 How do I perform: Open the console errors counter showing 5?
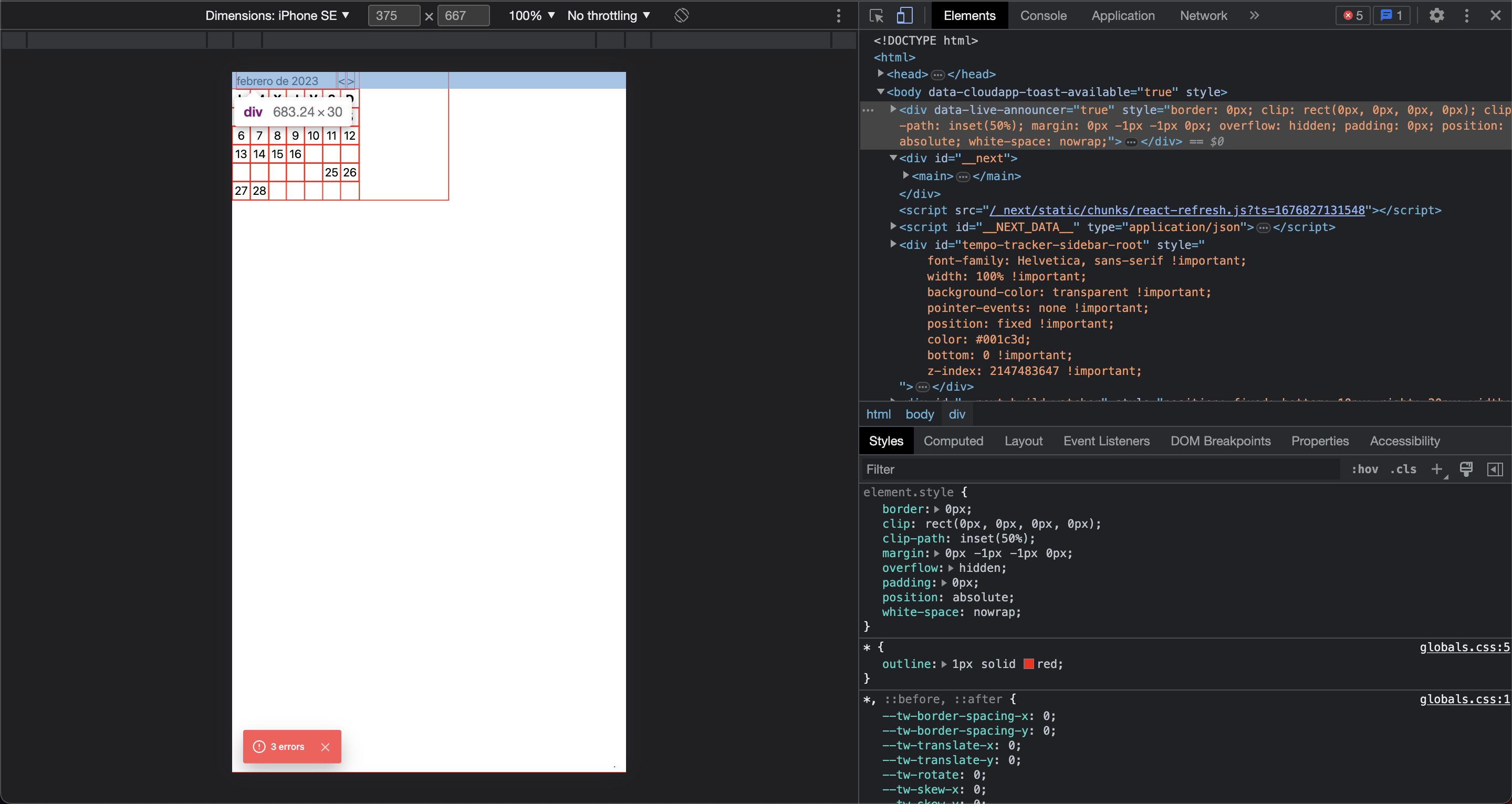tap(1352, 15)
